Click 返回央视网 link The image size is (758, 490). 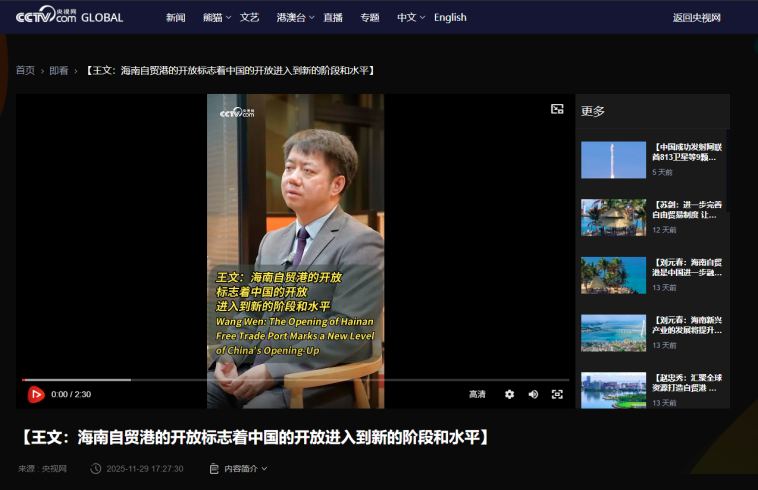click(x=697, y=17)
